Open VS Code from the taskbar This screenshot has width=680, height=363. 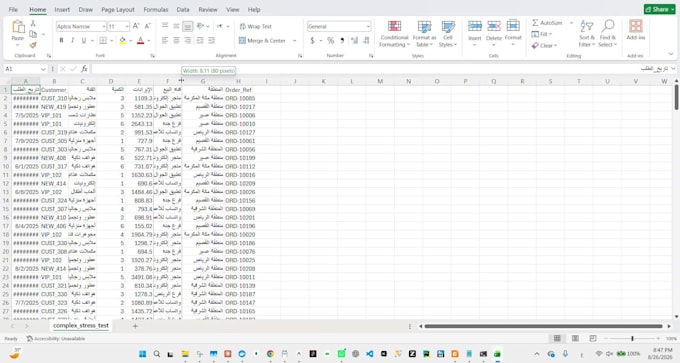(x=369, y=354)
